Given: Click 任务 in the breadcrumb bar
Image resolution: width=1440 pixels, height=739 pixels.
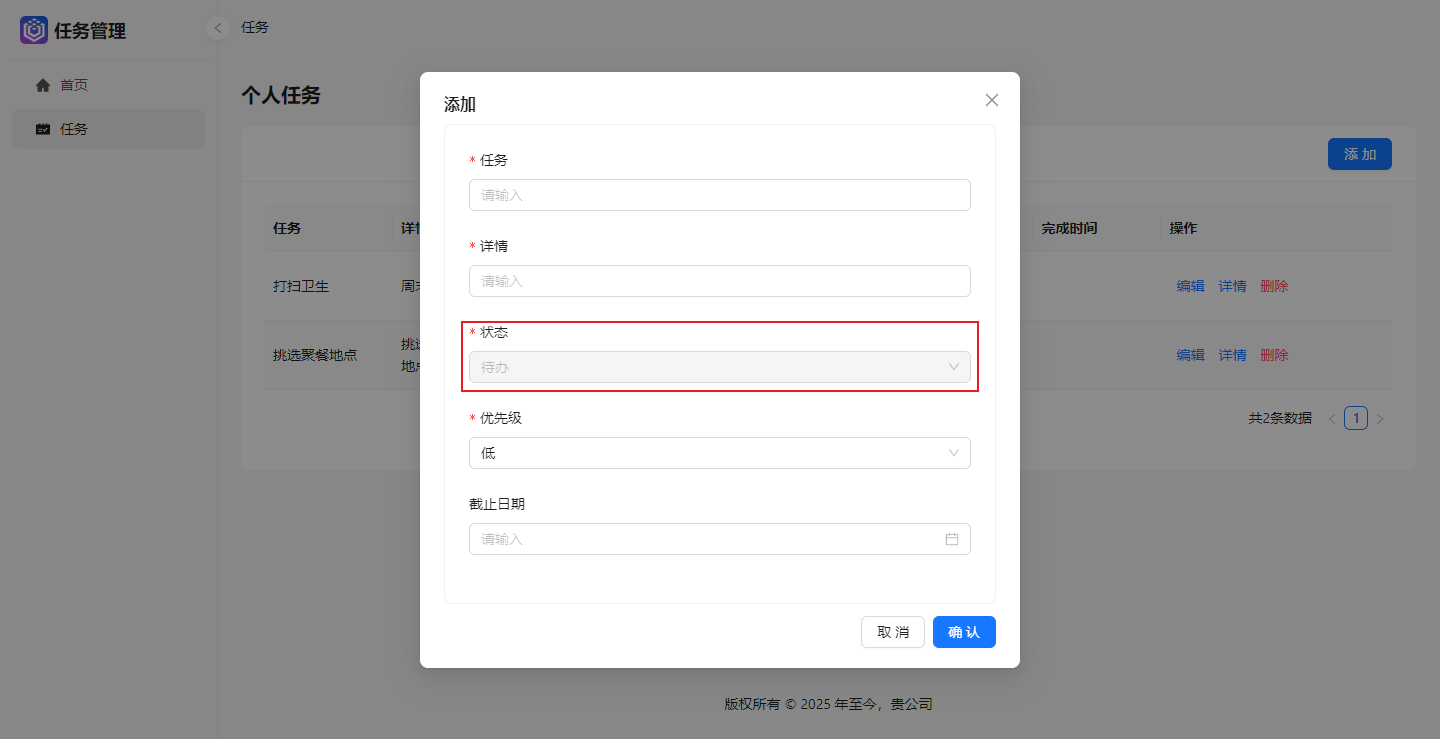Looking at the screenshot, I should [x=254, y=27].
